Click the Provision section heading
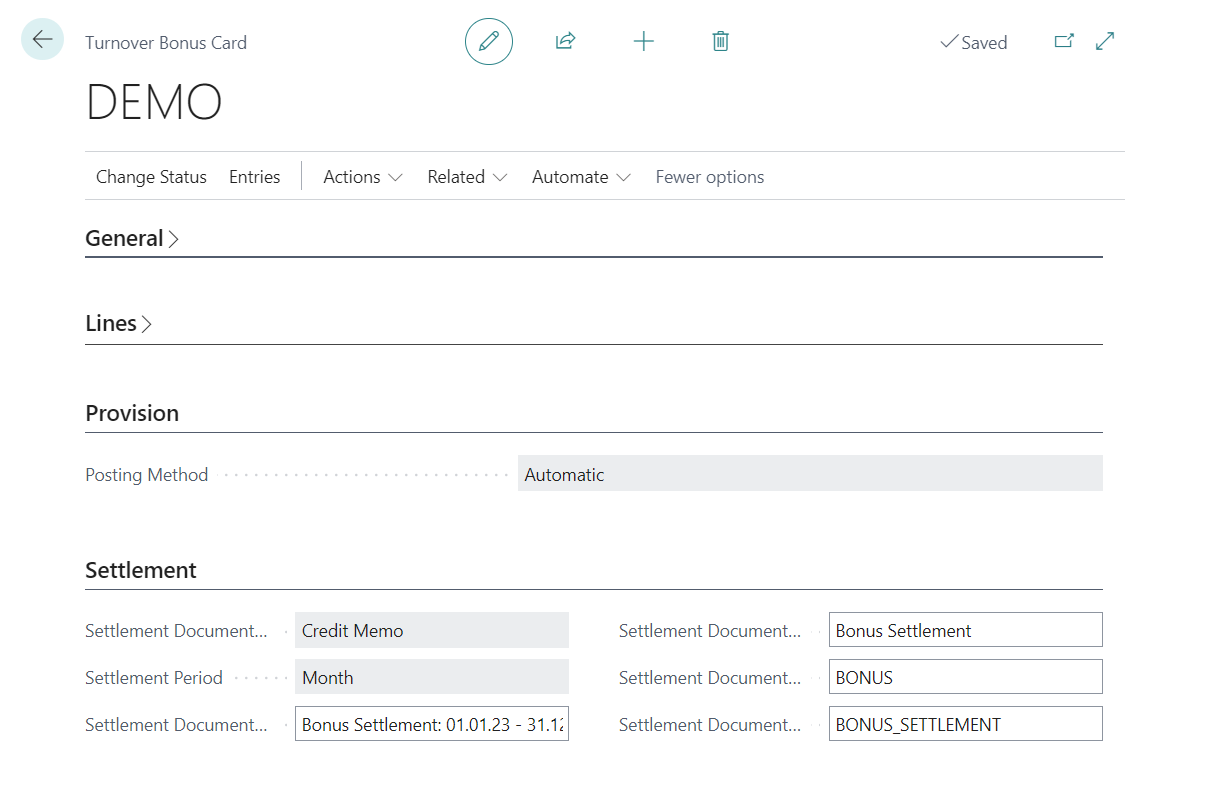This screenshot has width=1210, height=799. click(132, 413)
